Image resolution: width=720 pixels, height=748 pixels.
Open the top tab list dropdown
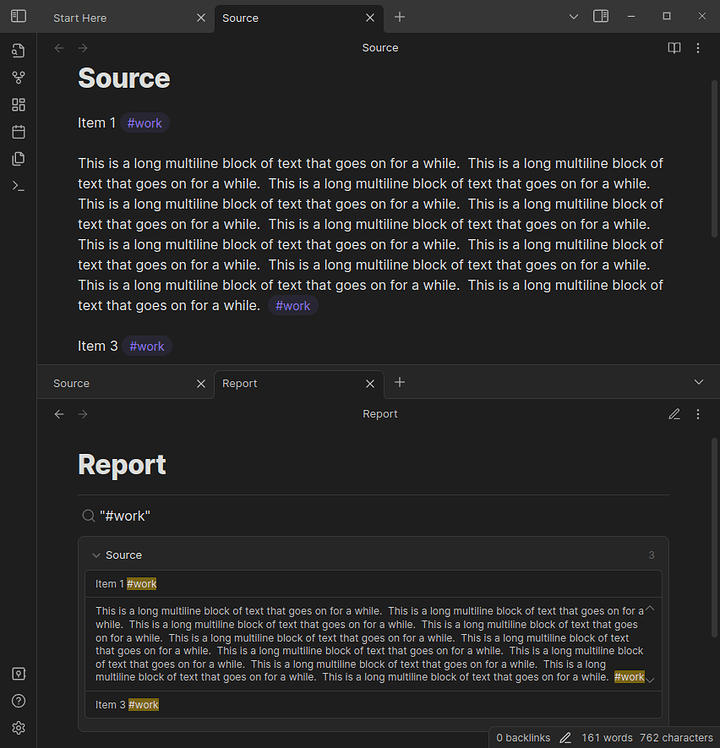[573, 17]
